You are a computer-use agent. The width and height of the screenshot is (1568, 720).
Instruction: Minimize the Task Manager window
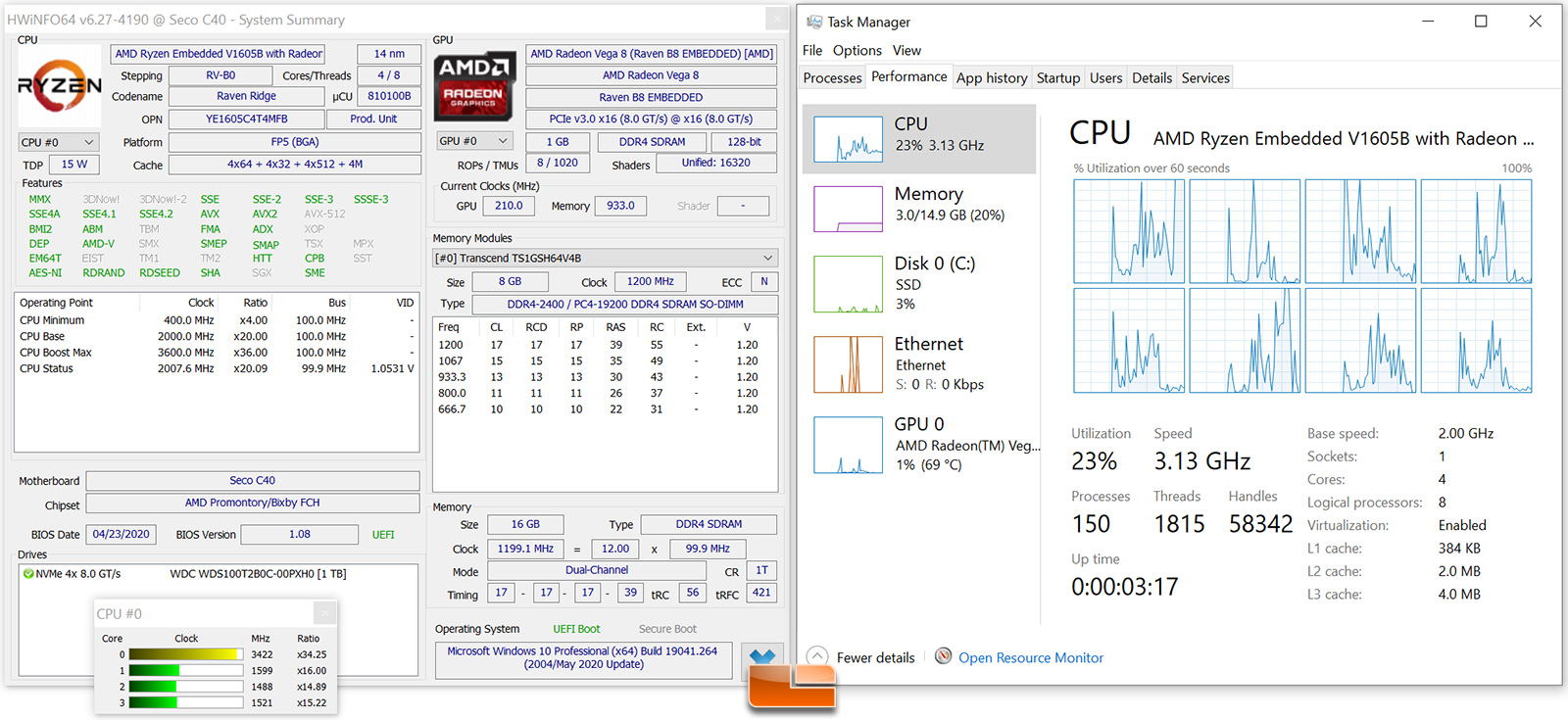[x=1428, y=21]
